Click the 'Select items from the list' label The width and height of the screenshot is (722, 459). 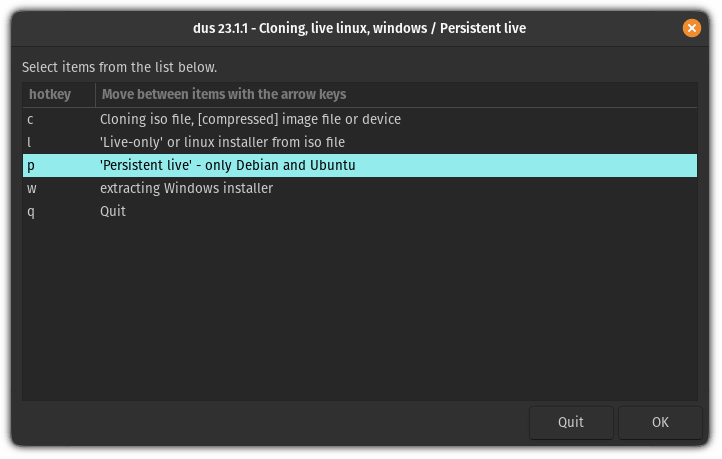point(120,67)
